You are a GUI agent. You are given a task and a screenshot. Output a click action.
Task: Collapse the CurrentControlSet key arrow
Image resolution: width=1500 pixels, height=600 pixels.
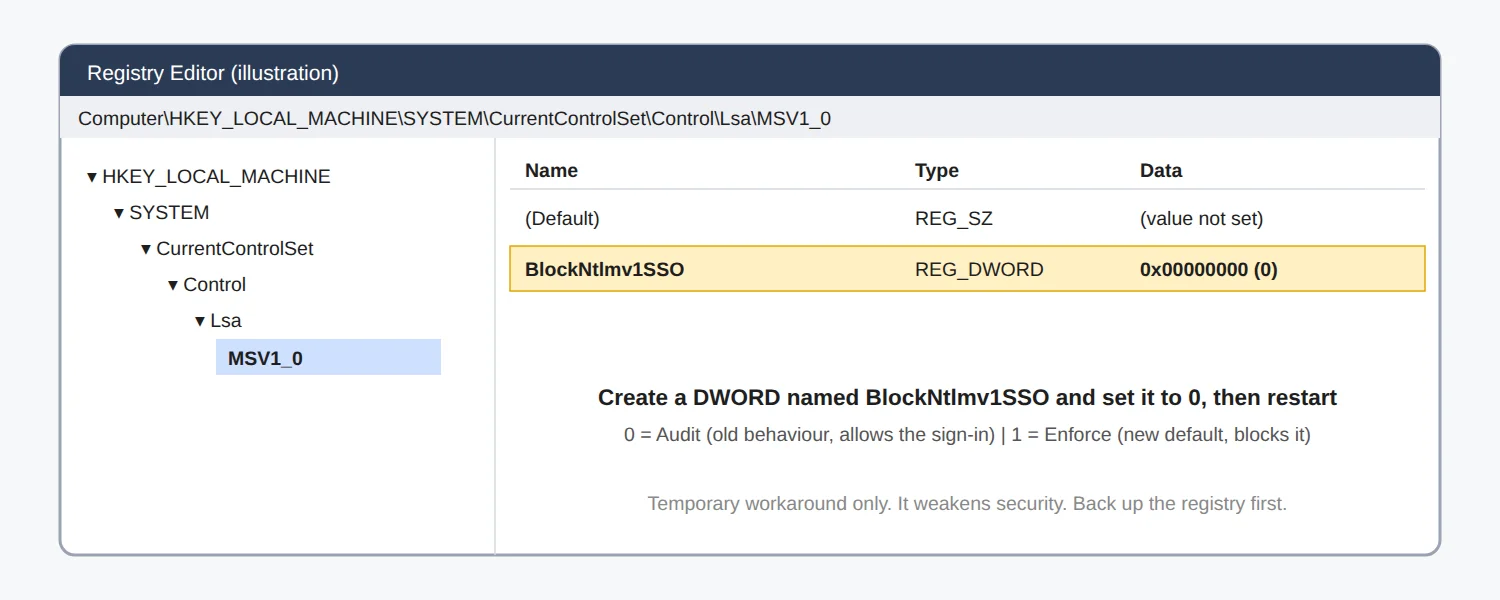point(146,250)
